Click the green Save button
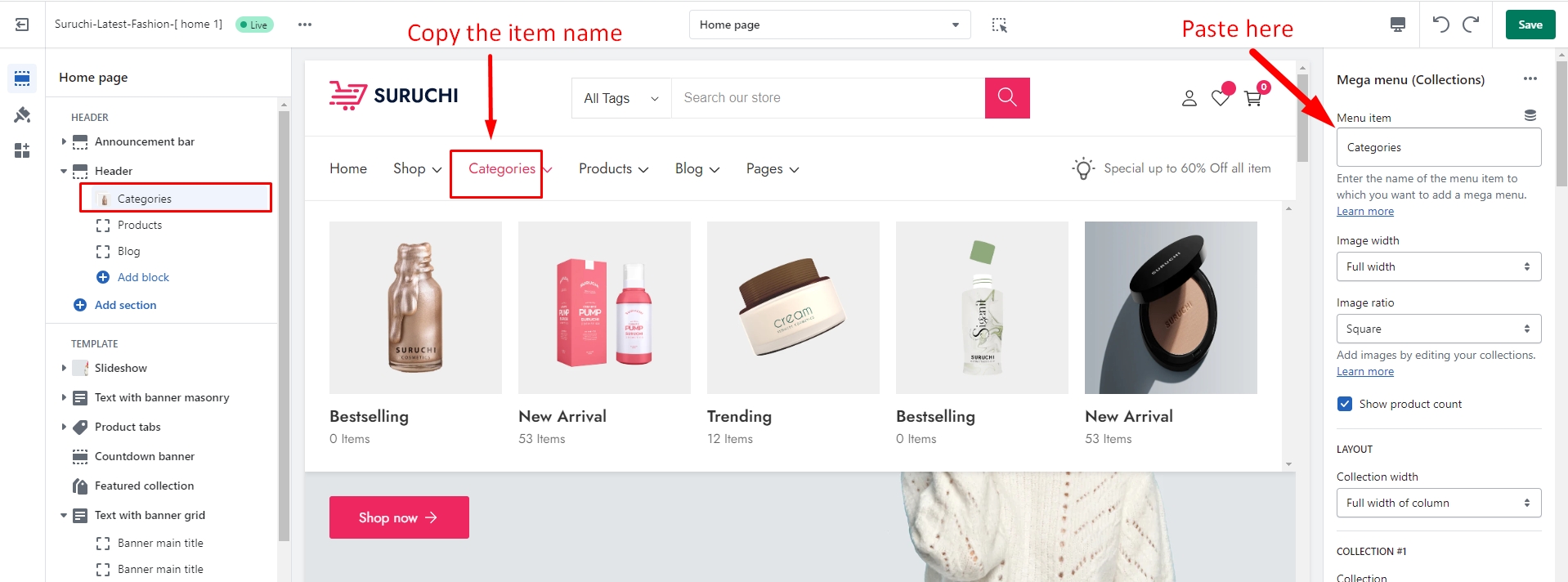 pyautogui.click(x=1530, y=25)
